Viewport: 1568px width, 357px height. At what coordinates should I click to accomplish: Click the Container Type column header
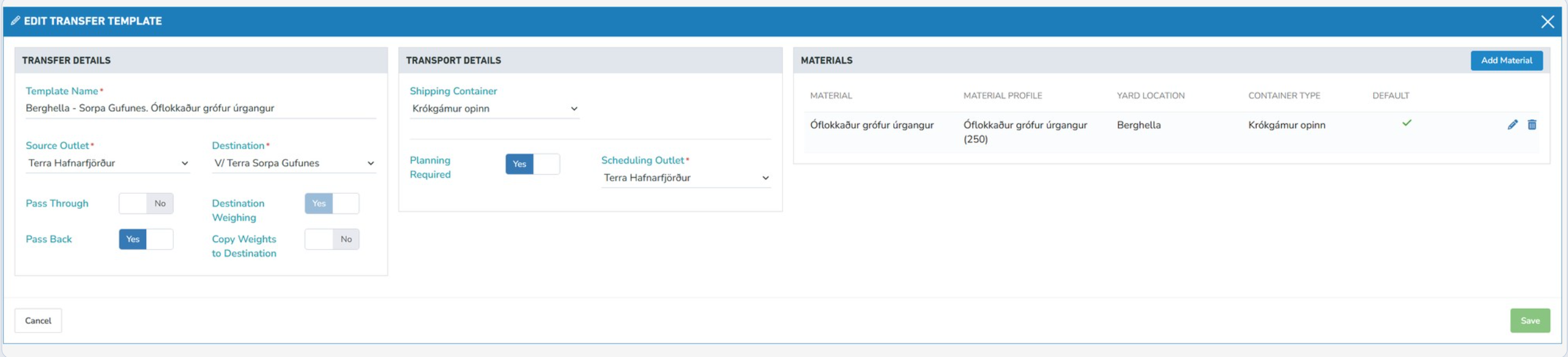pos(1284,95)
